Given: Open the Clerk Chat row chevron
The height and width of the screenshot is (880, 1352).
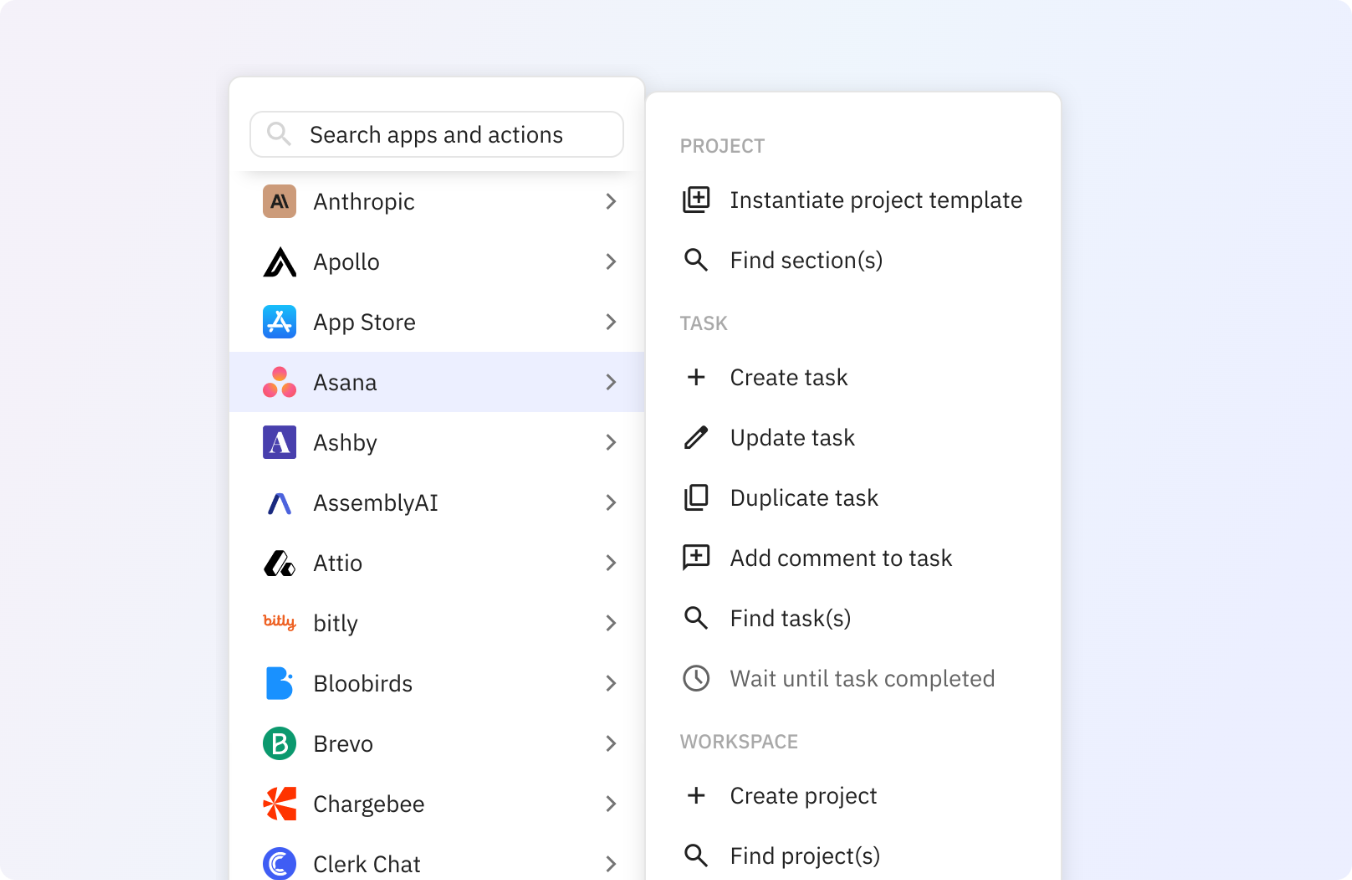Looking at the screenshot, I should pos(611,864).
